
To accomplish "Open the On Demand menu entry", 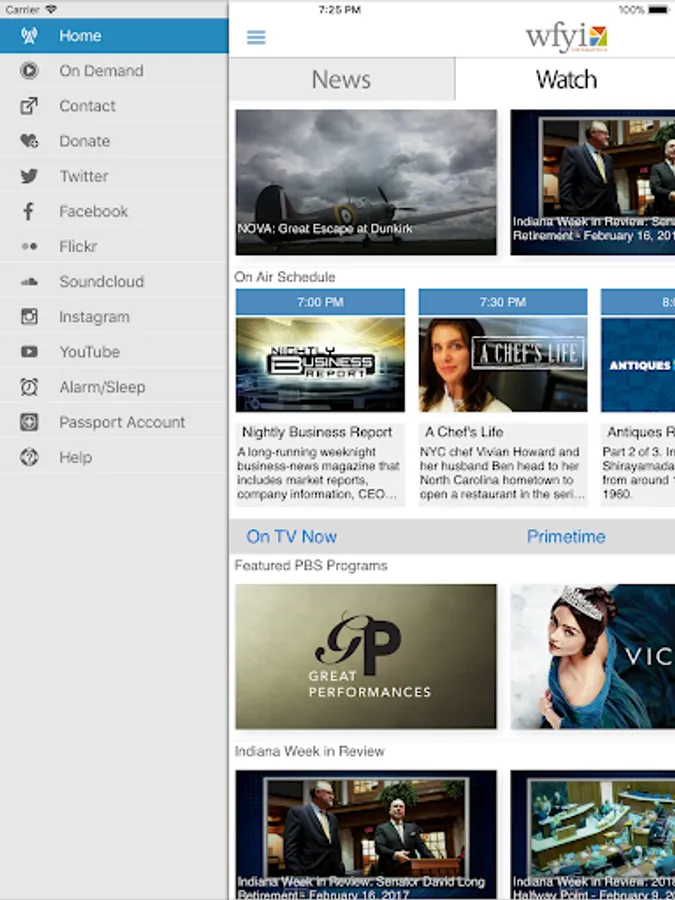I will click(114, 71).
